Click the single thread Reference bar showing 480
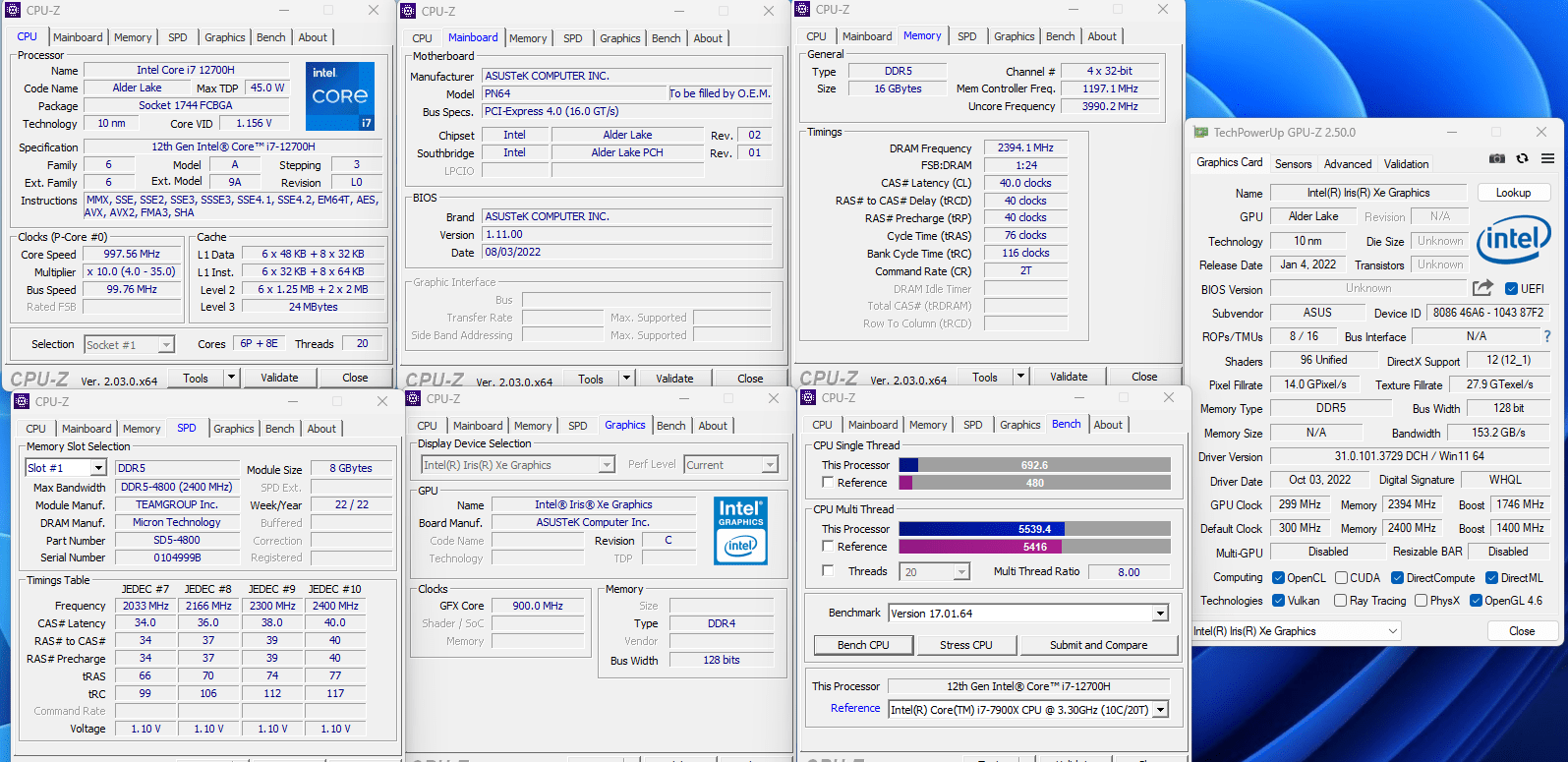Screen dimensions: 1568x762 pos(1034,483)
